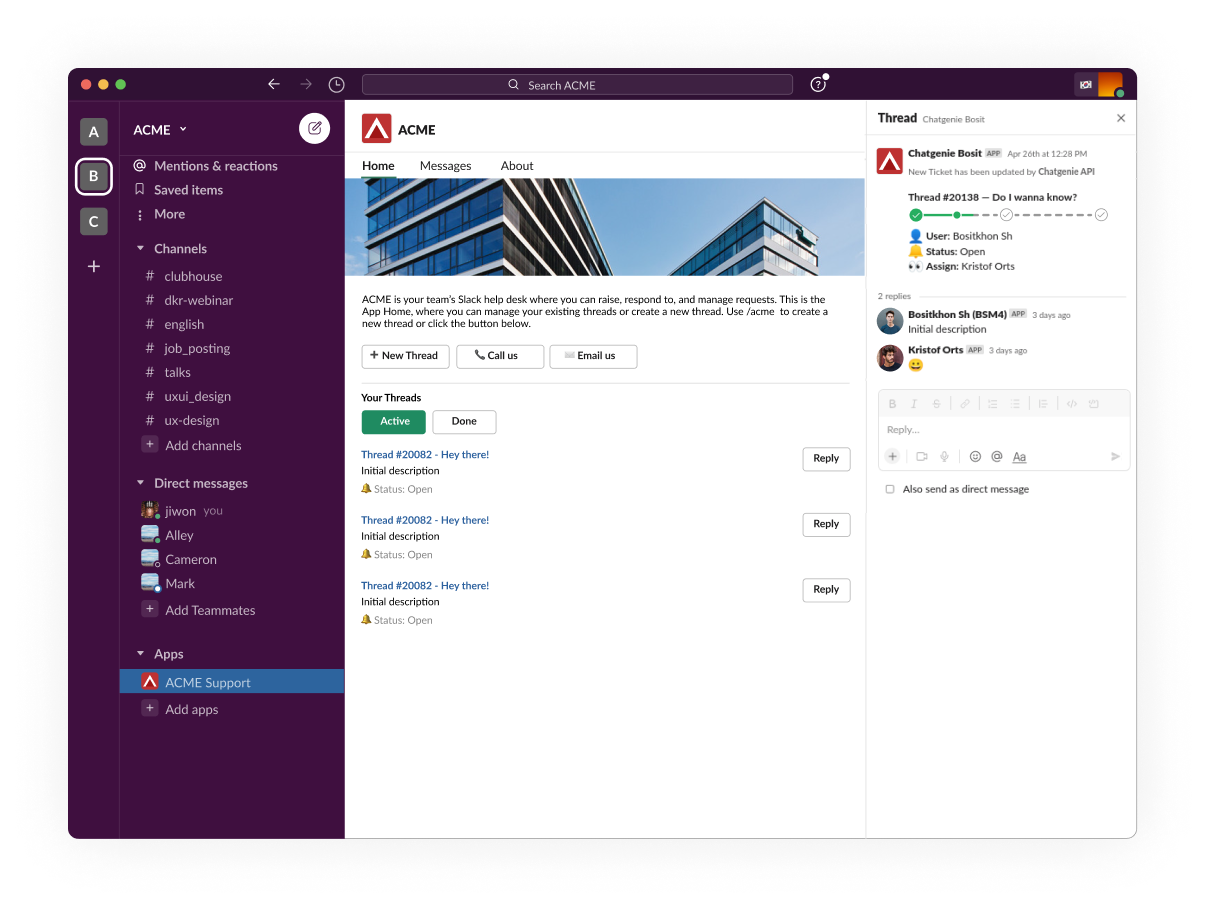1206x907 pixels.
Task: Show Done threads
Action: click(x=464, y=422)
